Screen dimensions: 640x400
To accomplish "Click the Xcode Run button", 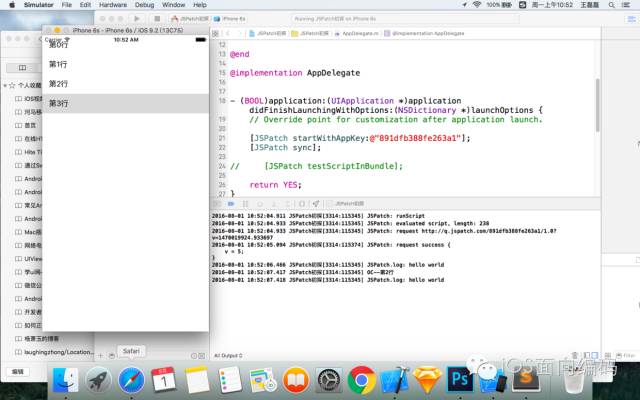I will pos(137,19).
